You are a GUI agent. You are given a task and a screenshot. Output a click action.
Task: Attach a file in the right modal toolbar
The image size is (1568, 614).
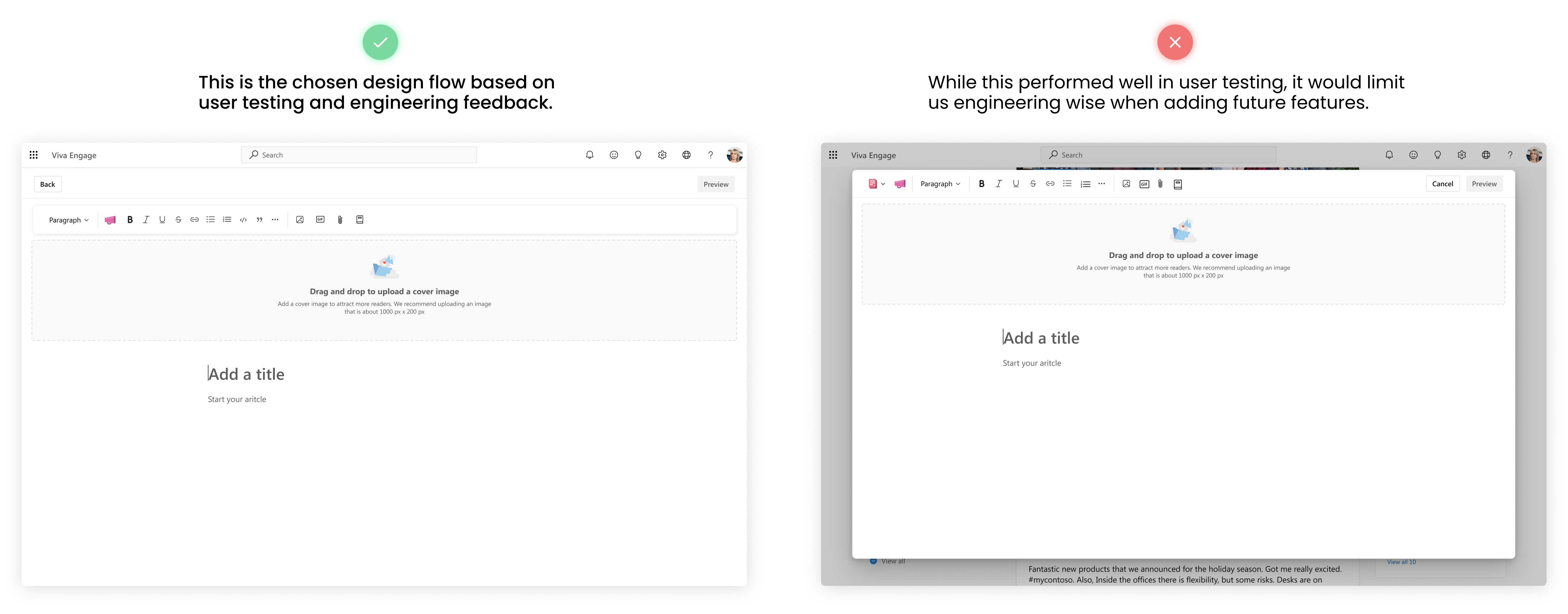pyautogui.click(x=1160, y=184)
